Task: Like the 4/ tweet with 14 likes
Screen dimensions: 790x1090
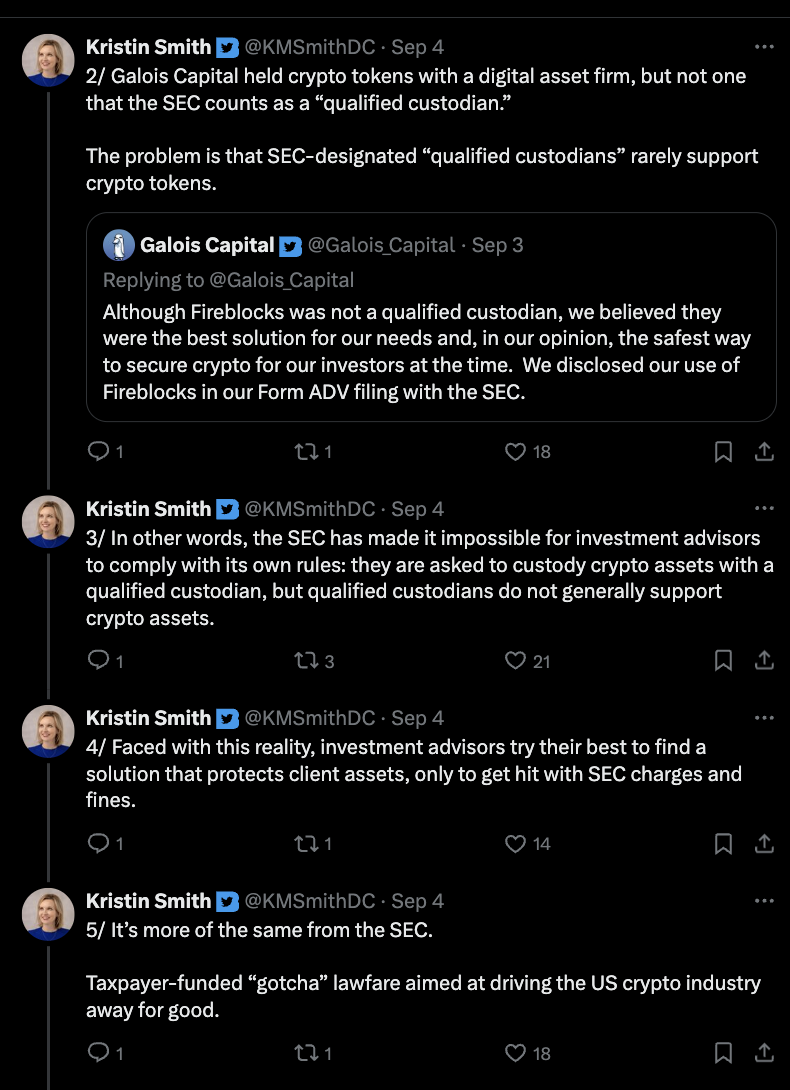Action: point(515,843)
